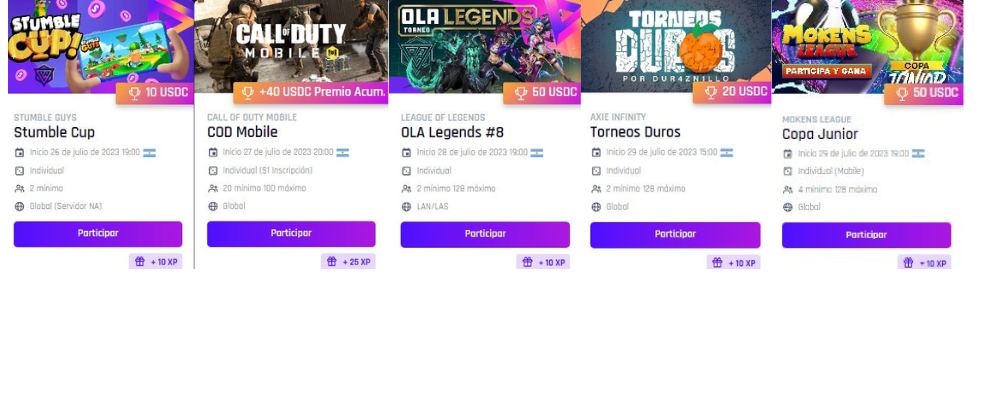Image resolution: width=1000 pixels, height=400 pixels.
Task: Click Participar on the Stumble Cup card
Action: click(98, 234)
